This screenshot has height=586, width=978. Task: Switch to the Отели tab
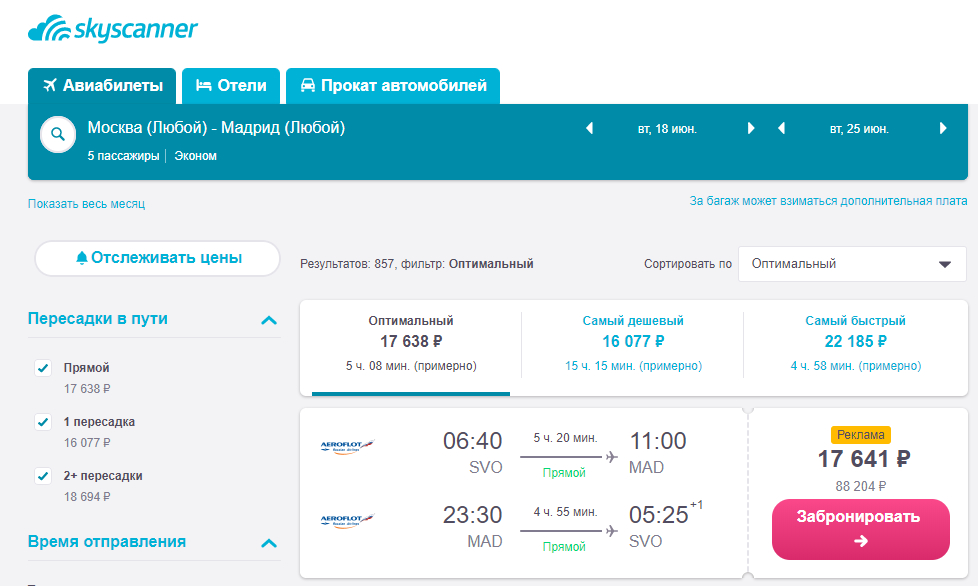[x=231, y=86]
